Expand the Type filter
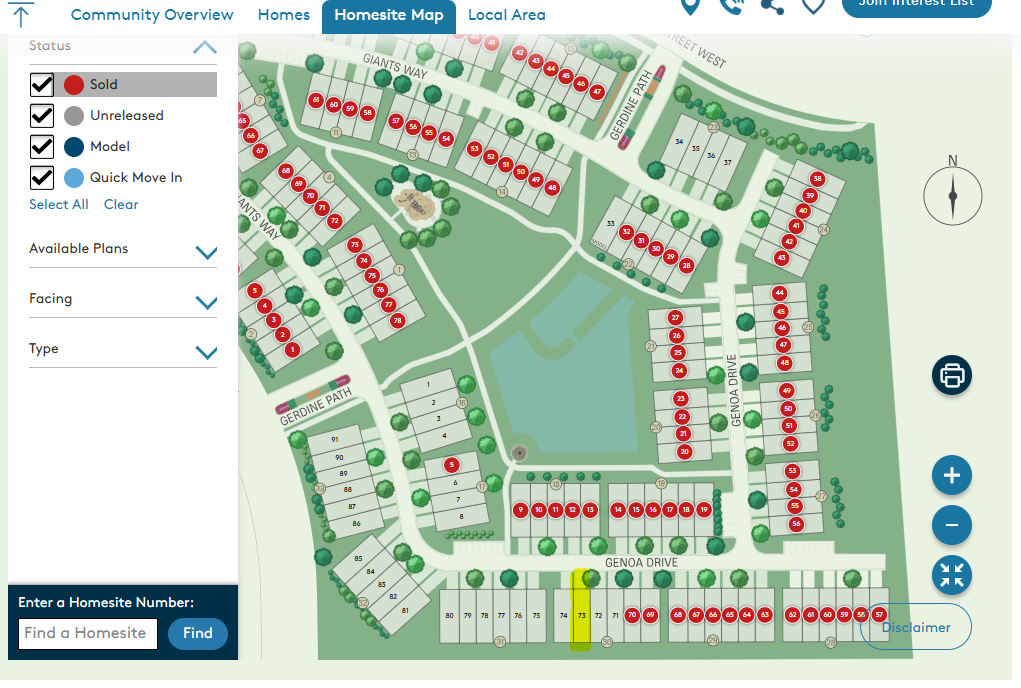 pyautogui.click(x=206, y=353)
